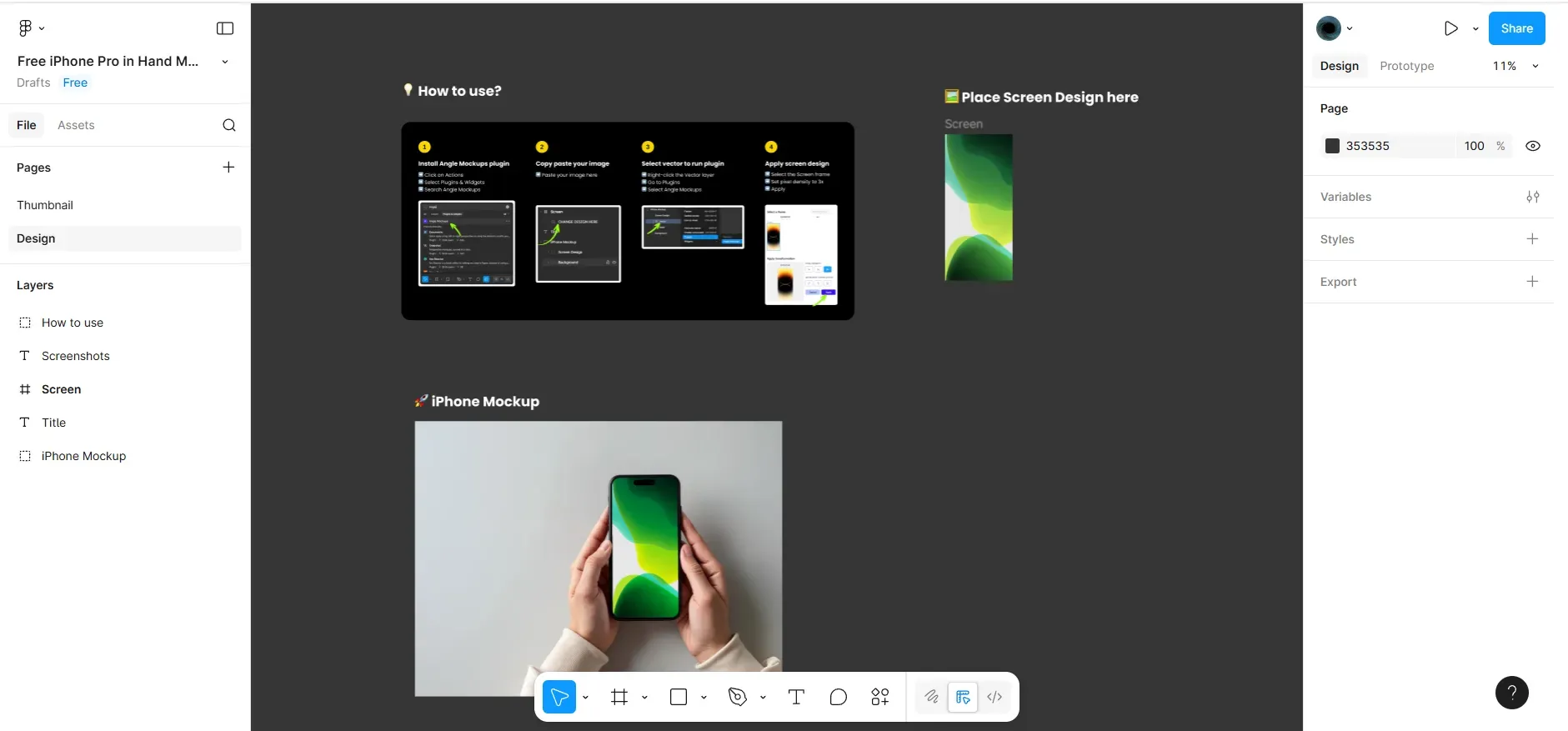Select the Comment tool in toolbar
Image resolution: width=1568 pixels, height=731 pixels.
[x=839, y=697]
